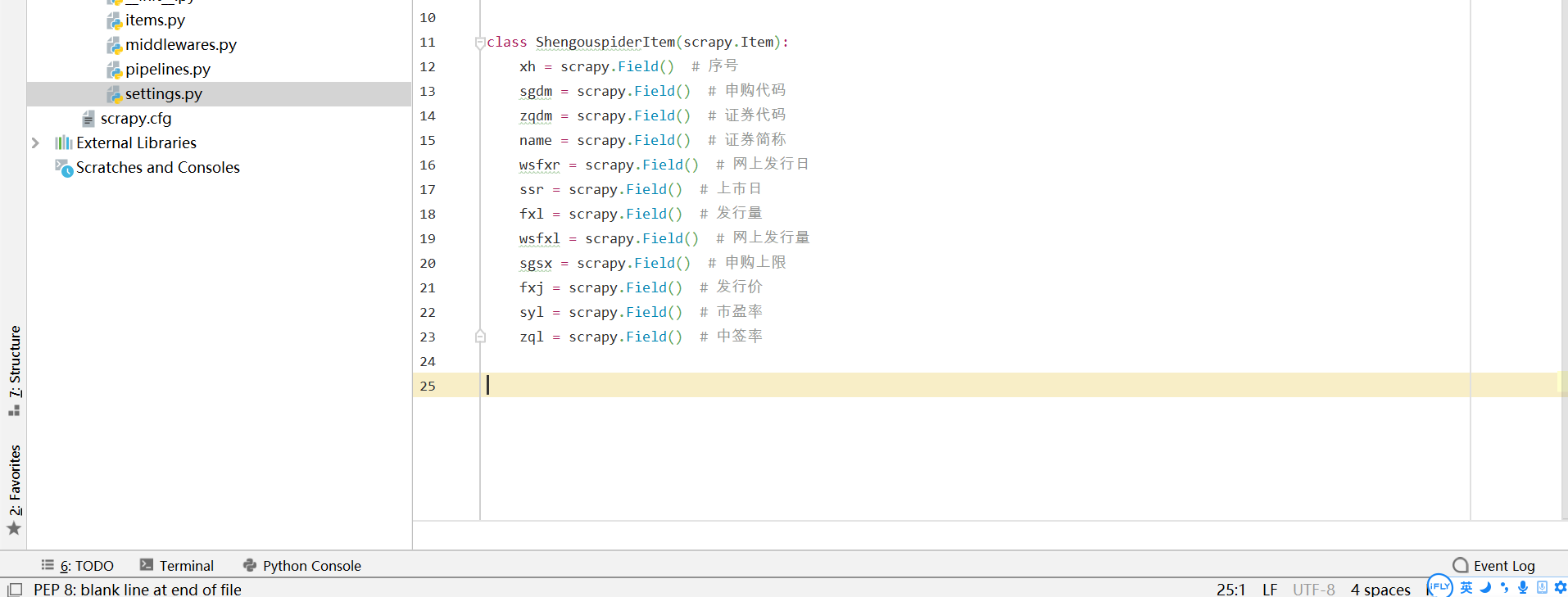Open the line separator LF selector
Screen dimensions: 1568x597
pyautogui.click(x=1270, y=589)
